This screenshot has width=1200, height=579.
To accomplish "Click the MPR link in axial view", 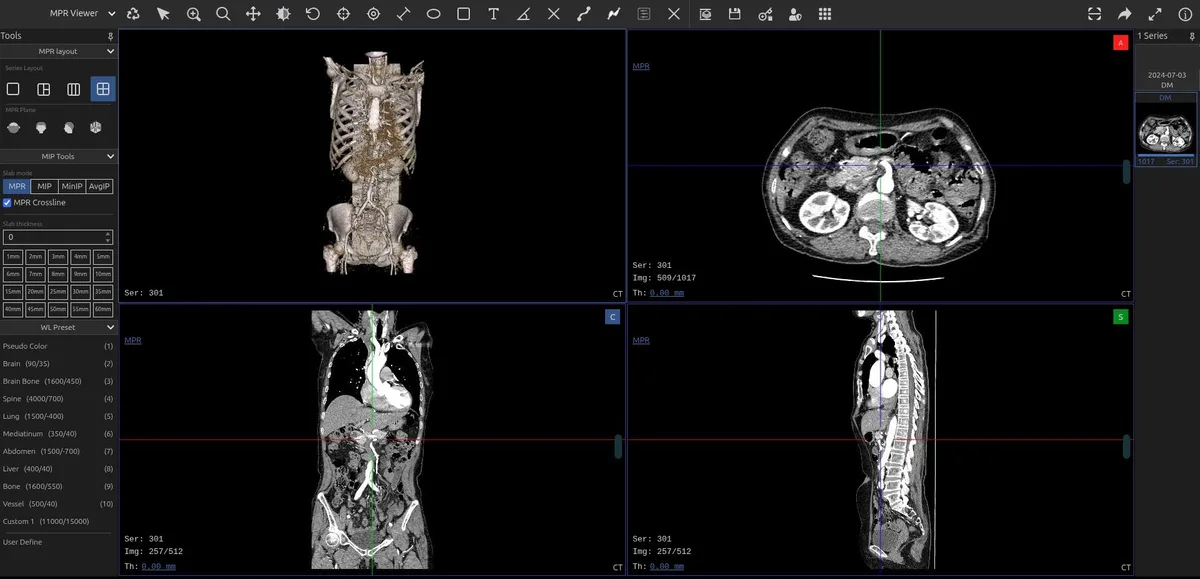I will tap(641, 67).
